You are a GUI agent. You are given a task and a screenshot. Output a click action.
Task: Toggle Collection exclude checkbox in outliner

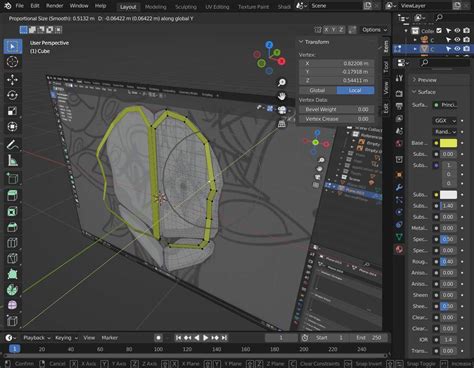coord(439,31)
